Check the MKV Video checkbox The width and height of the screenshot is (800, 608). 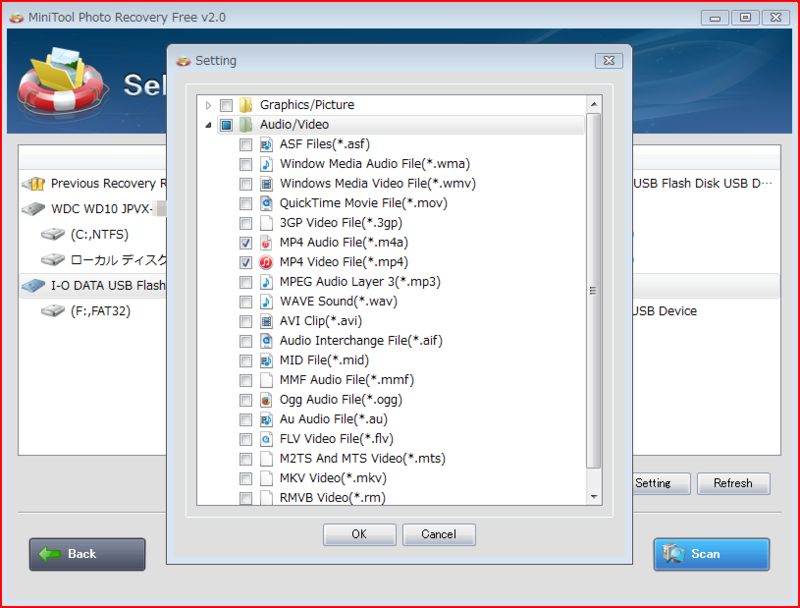tap(245, 478)
